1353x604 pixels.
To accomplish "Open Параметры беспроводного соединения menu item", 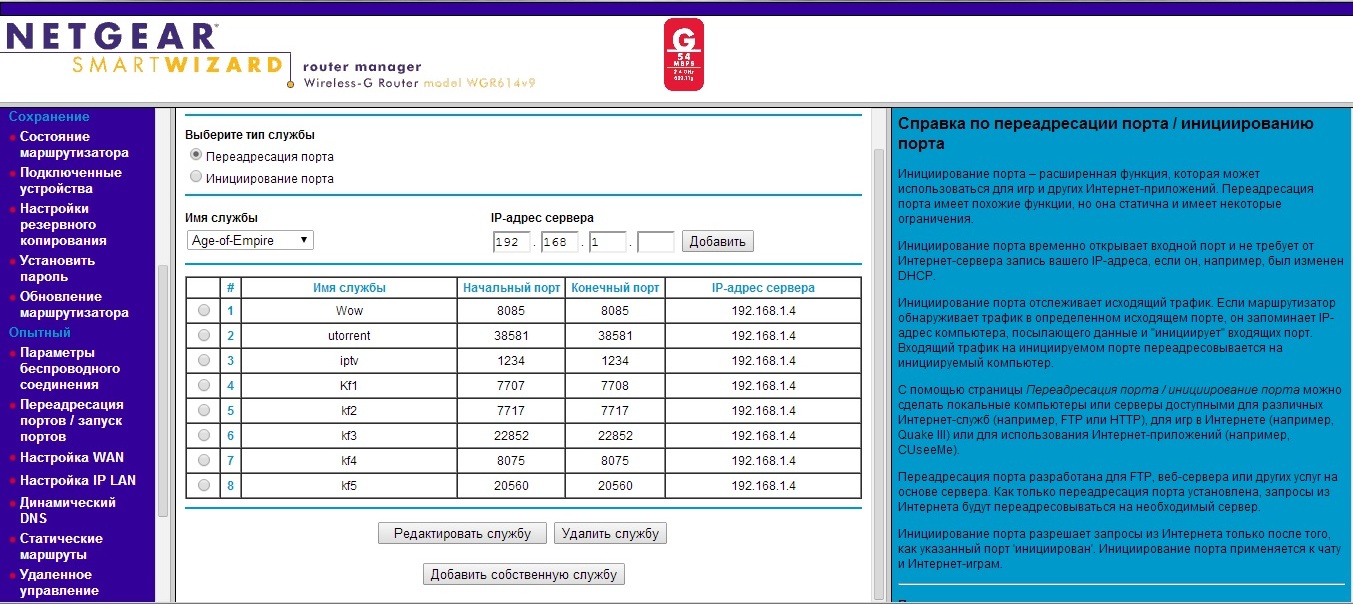I will coord(70,368).
